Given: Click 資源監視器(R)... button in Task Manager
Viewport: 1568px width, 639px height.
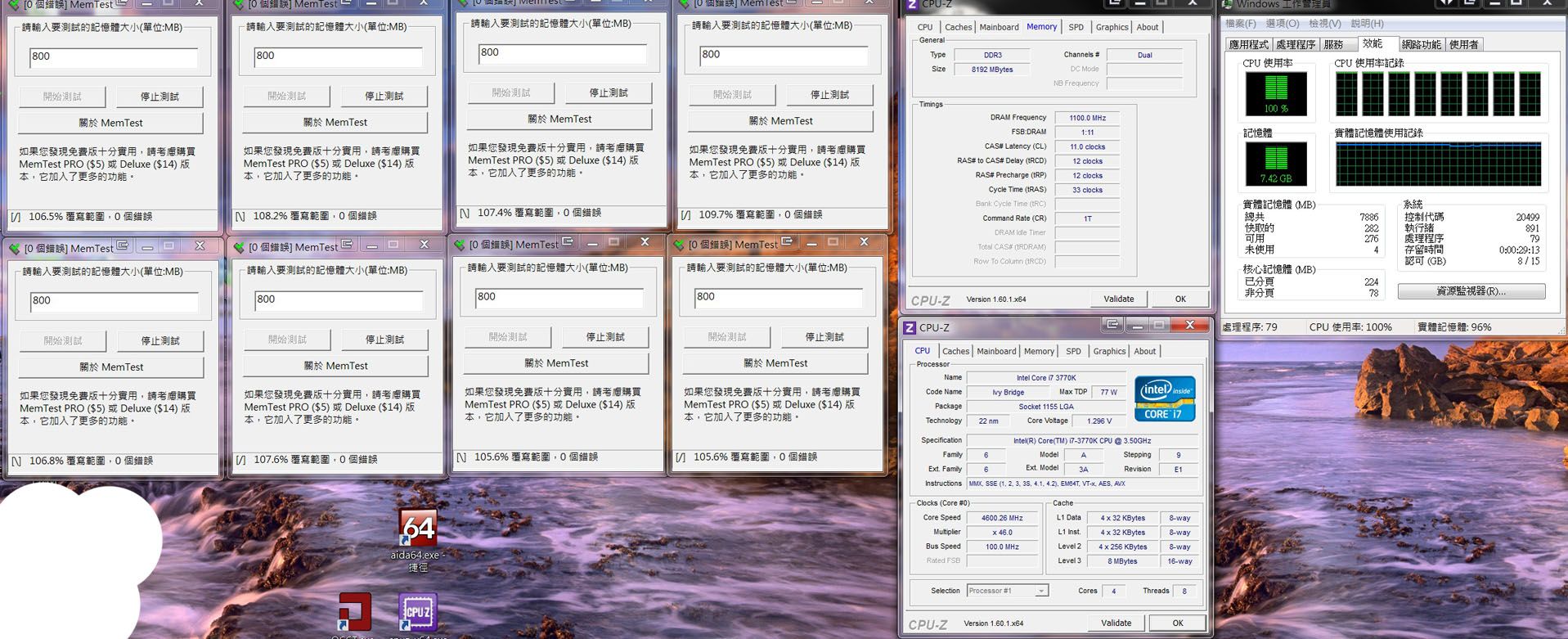Looking at the screenshot, I should [1471, 291].
